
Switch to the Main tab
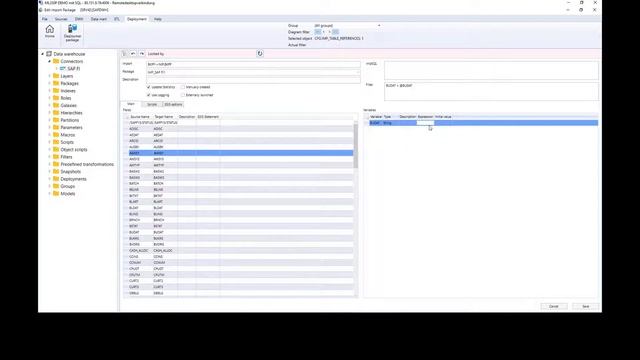coord(131,104)
